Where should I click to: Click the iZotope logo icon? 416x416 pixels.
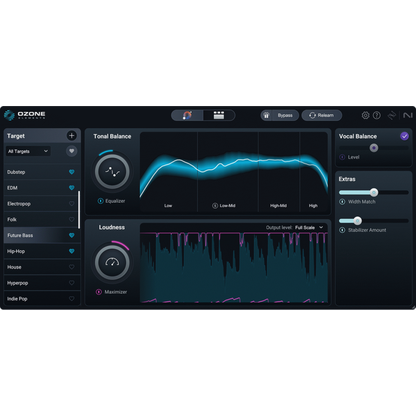(x=392, y=115)
